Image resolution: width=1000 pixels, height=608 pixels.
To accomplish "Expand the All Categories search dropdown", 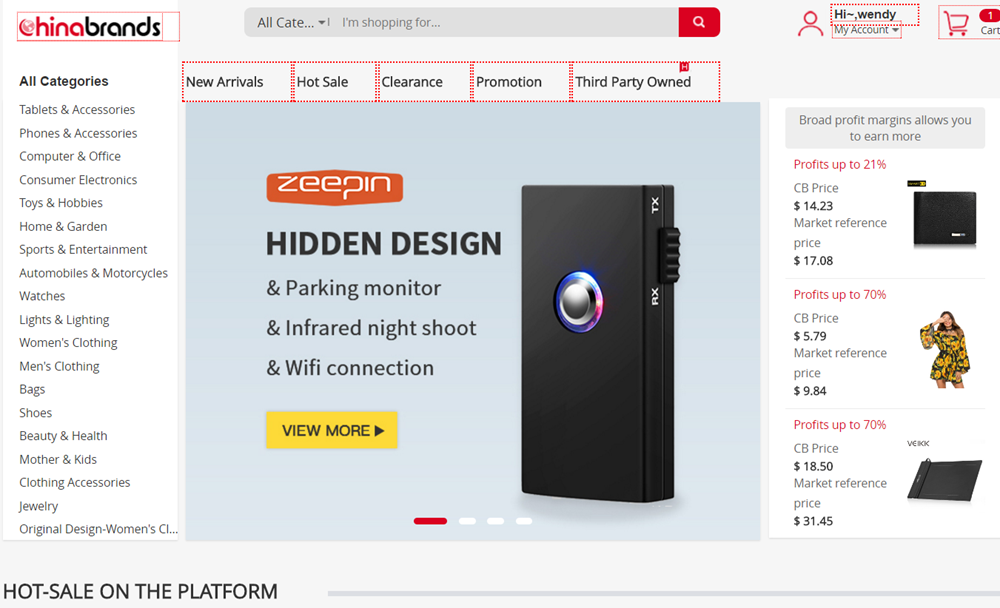I will pos(292,22).
